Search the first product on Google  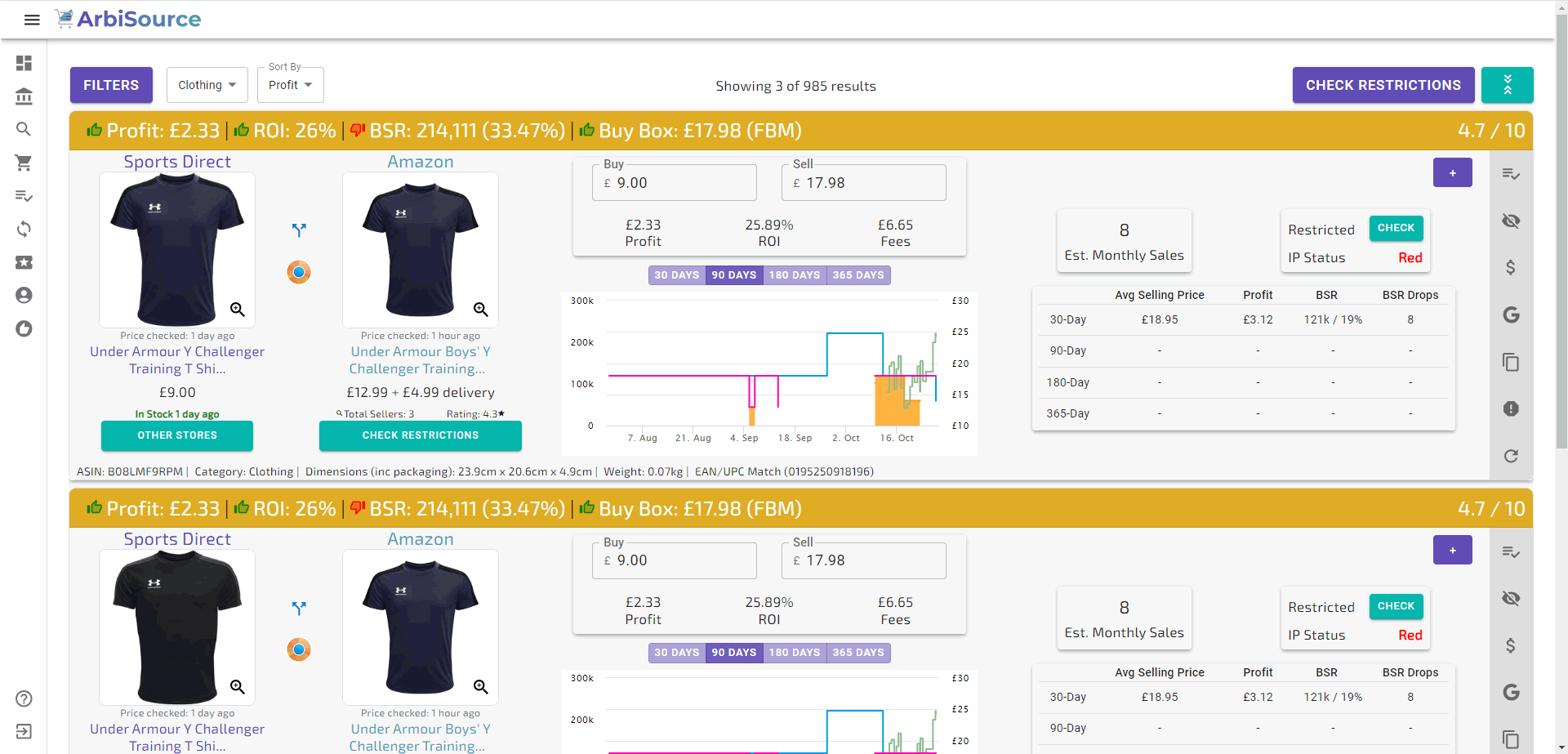[1511, 315]
